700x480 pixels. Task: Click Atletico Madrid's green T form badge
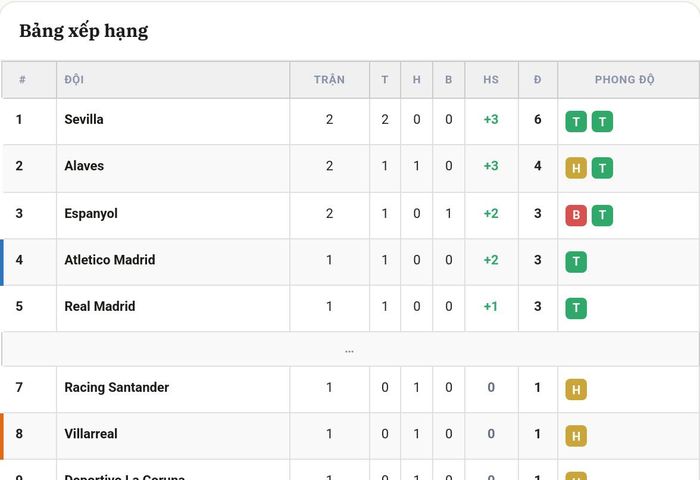[x=576, y=262]
